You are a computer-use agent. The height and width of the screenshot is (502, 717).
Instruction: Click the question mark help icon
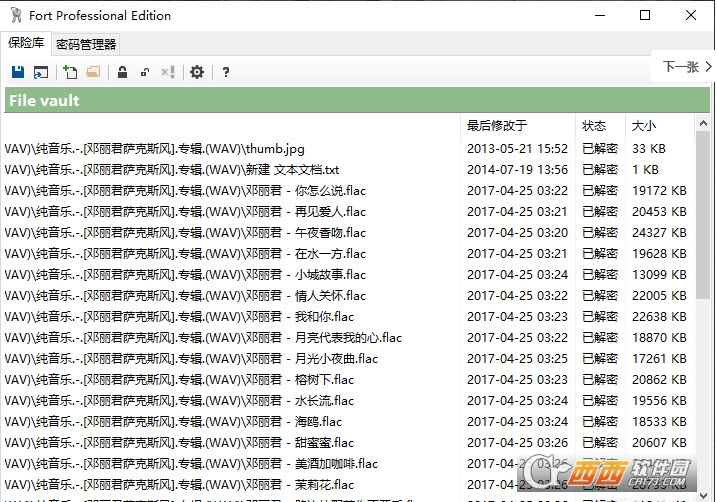(225, 72)
